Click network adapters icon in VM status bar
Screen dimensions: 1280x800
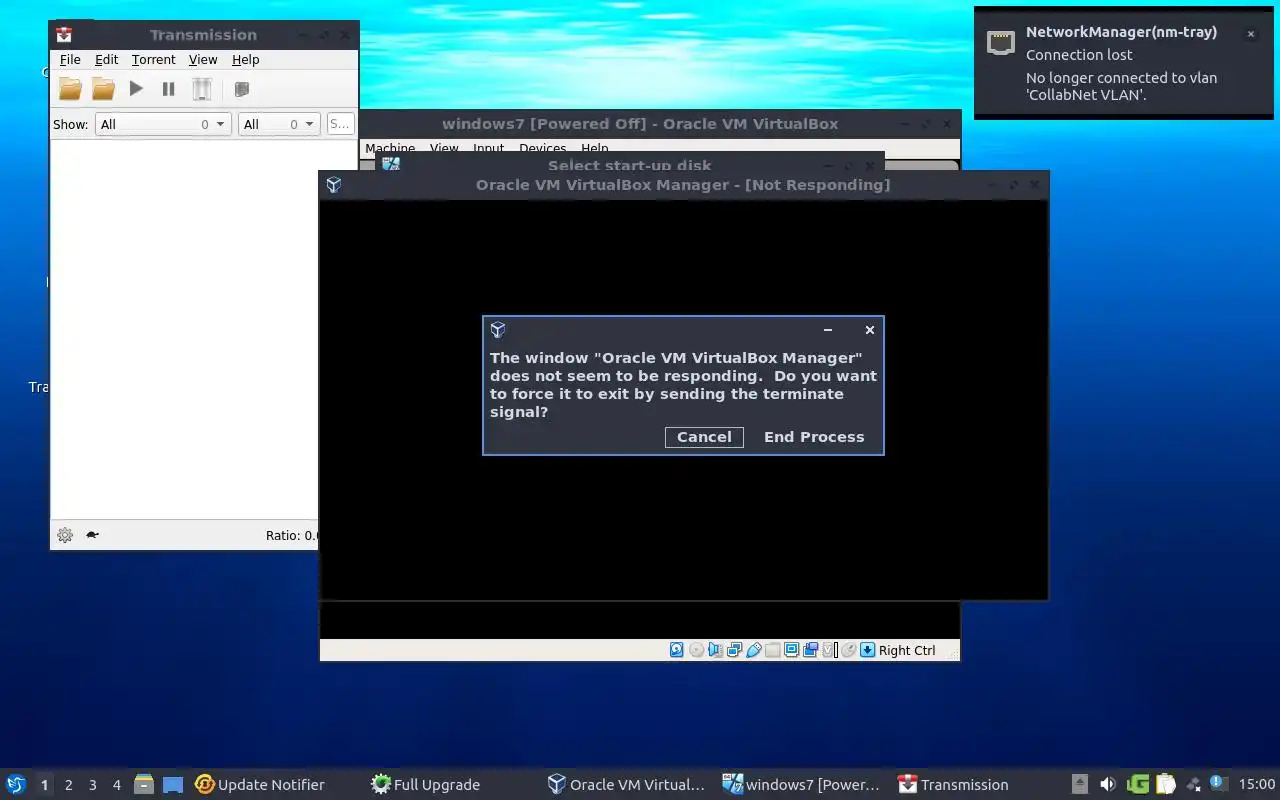(x=734, y=650)
